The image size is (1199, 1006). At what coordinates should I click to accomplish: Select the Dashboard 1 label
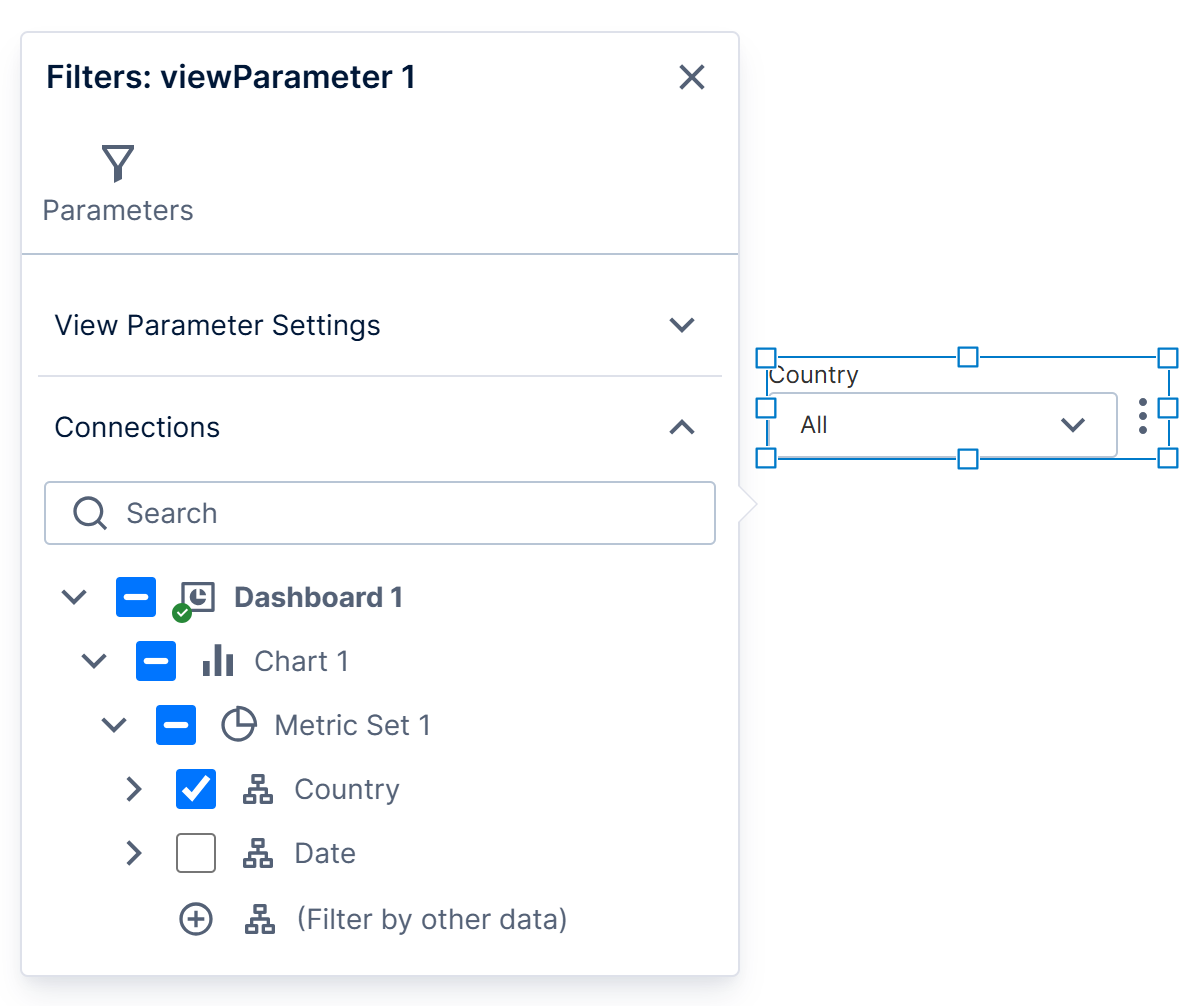318,597
